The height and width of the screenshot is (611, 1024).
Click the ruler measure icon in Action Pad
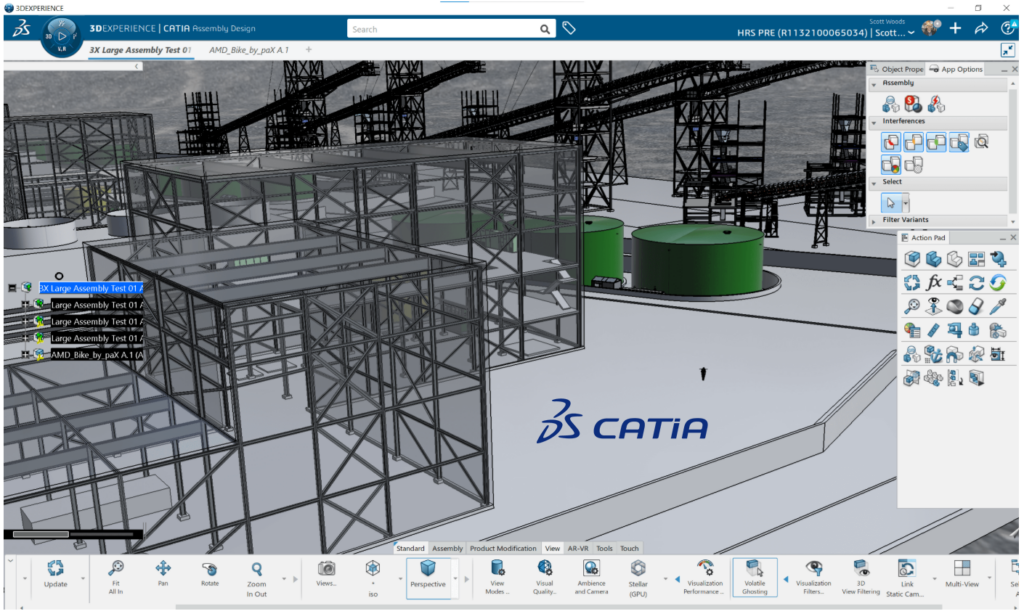click(934, 330)
